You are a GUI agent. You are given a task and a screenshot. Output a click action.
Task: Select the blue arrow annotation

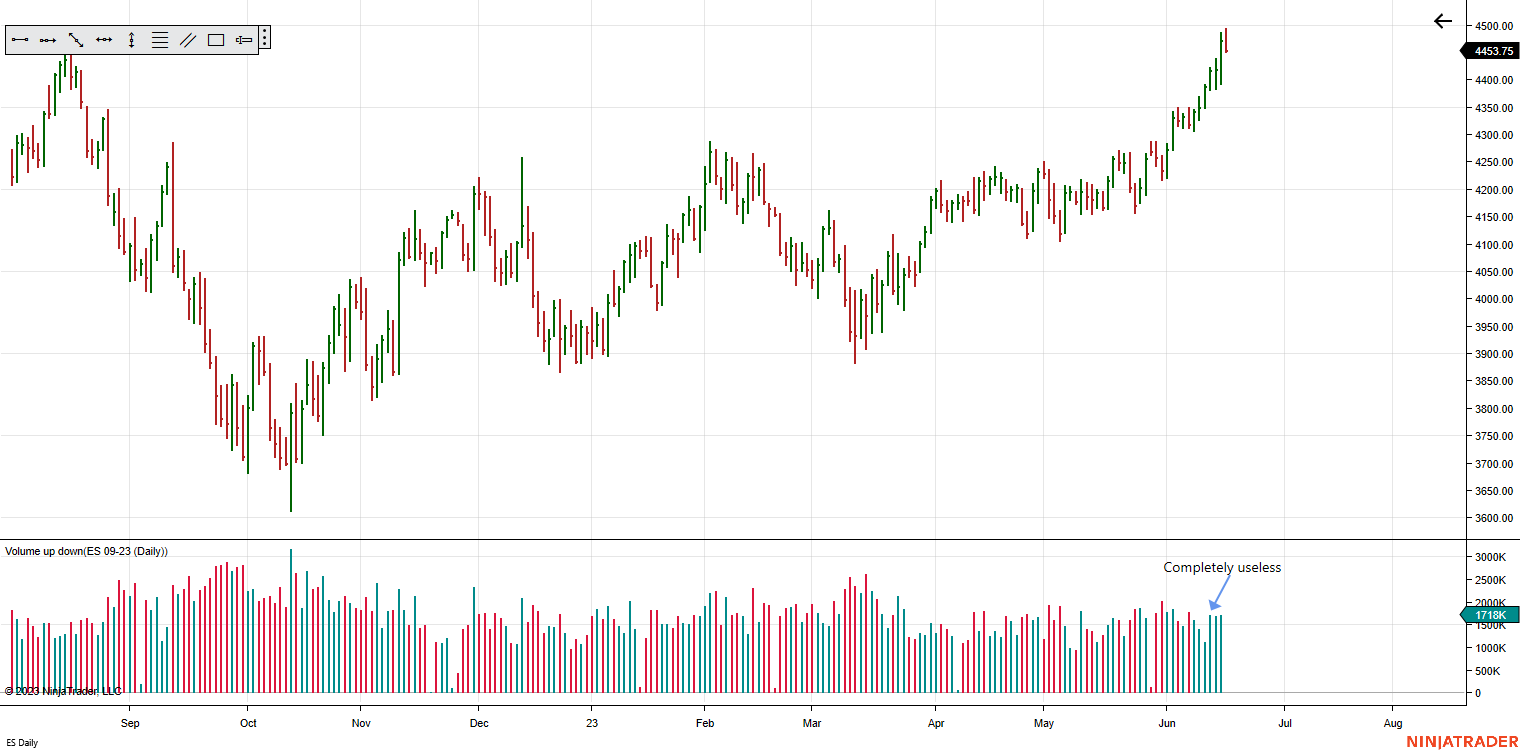1220,592
